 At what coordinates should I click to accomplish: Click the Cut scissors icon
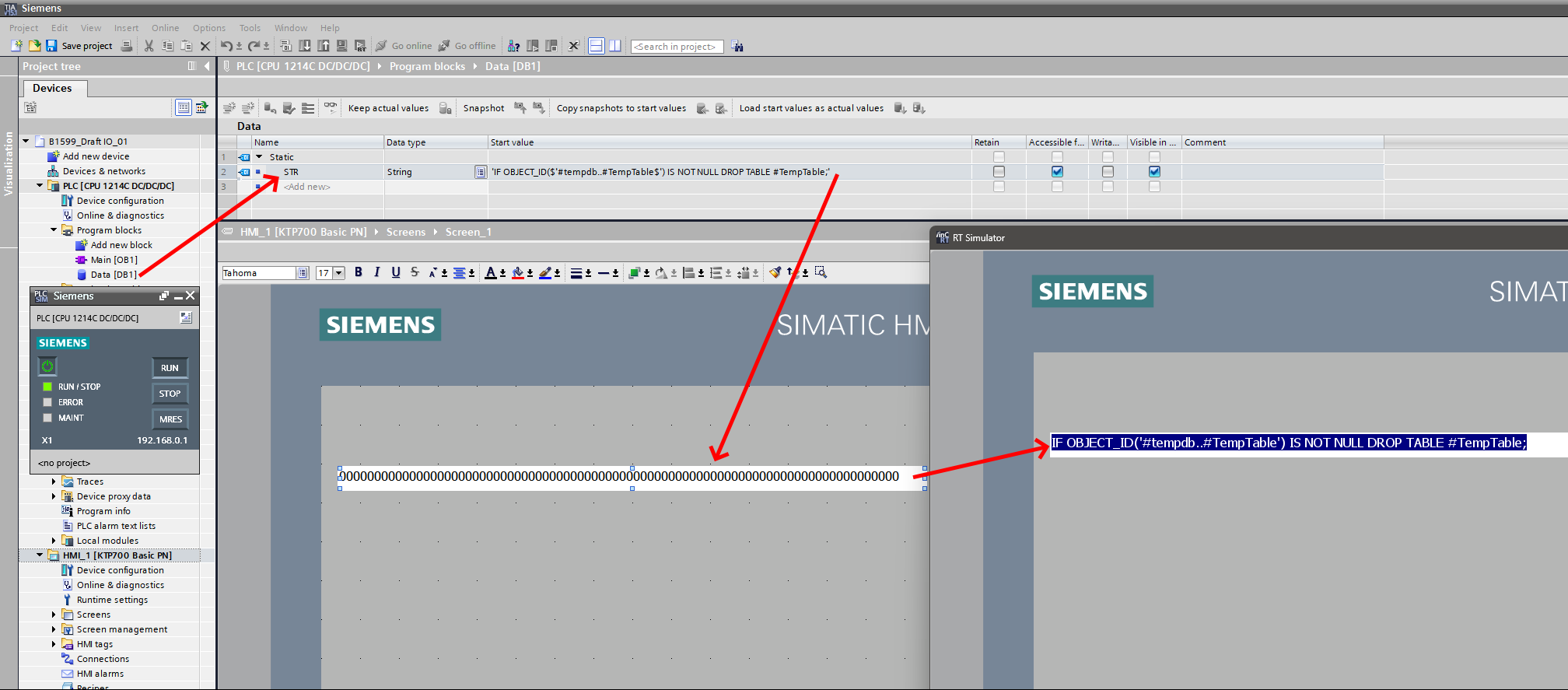point(149,46)
